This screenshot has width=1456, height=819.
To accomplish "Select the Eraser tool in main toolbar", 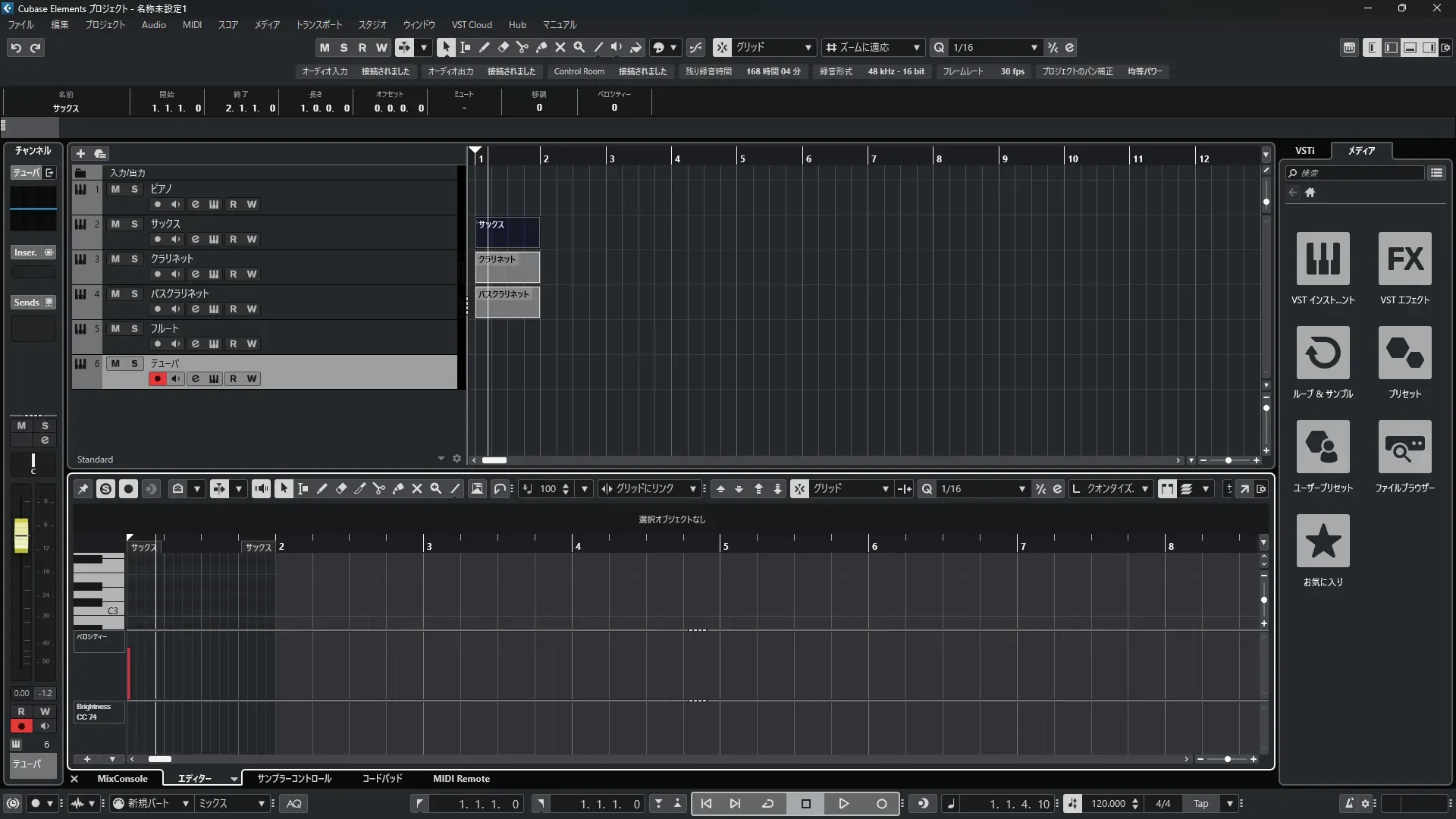I will 504,47.
